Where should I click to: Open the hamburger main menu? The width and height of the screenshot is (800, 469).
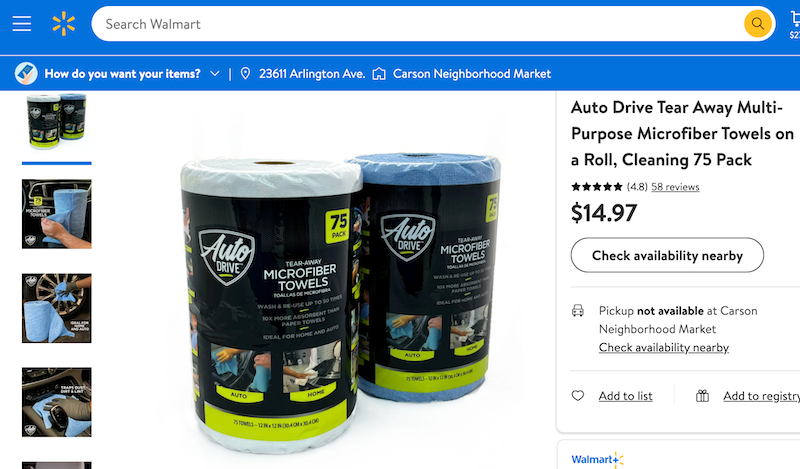pos(21,24)
